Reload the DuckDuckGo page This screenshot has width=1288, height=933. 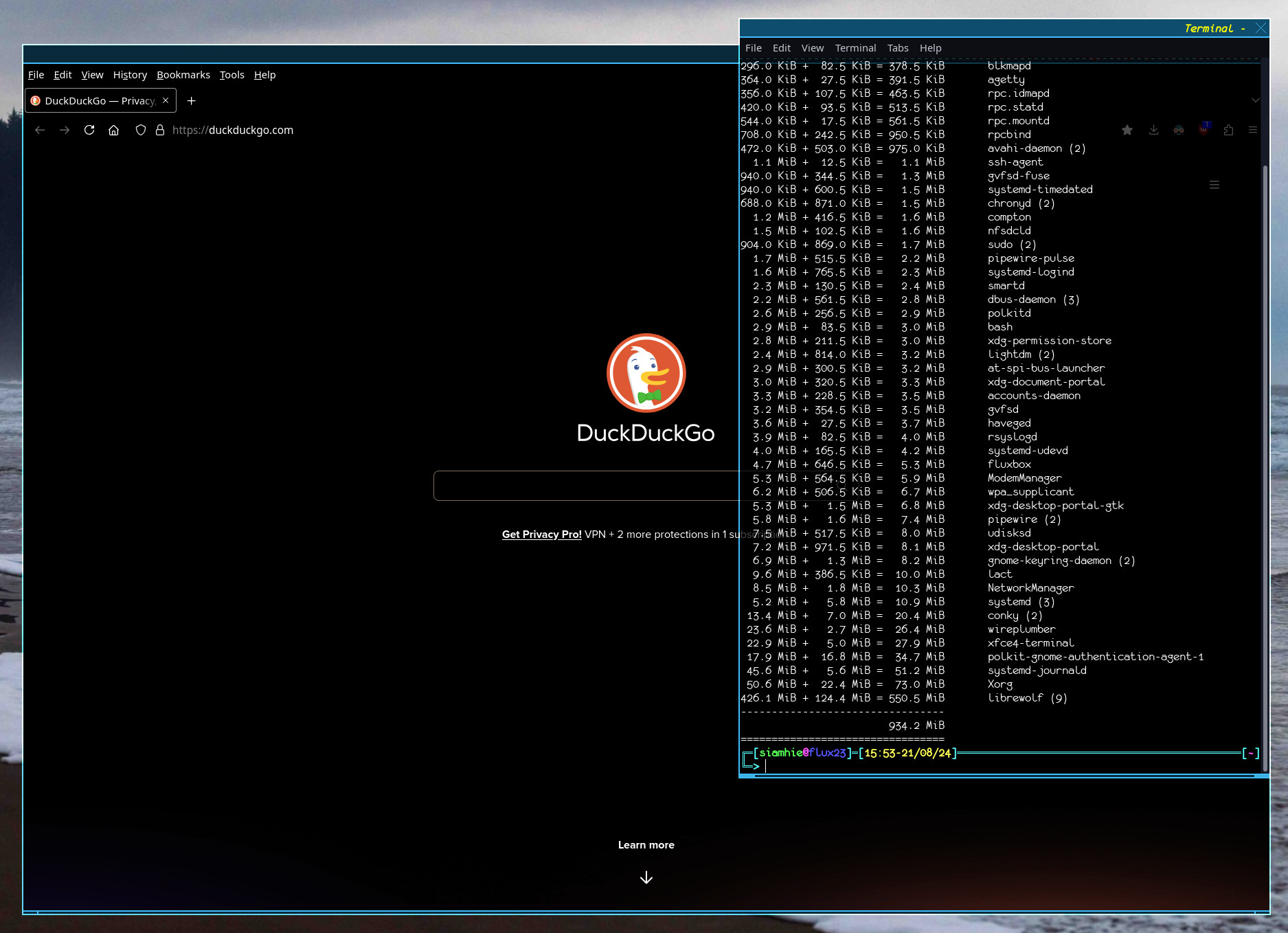(x=89, y=130)
